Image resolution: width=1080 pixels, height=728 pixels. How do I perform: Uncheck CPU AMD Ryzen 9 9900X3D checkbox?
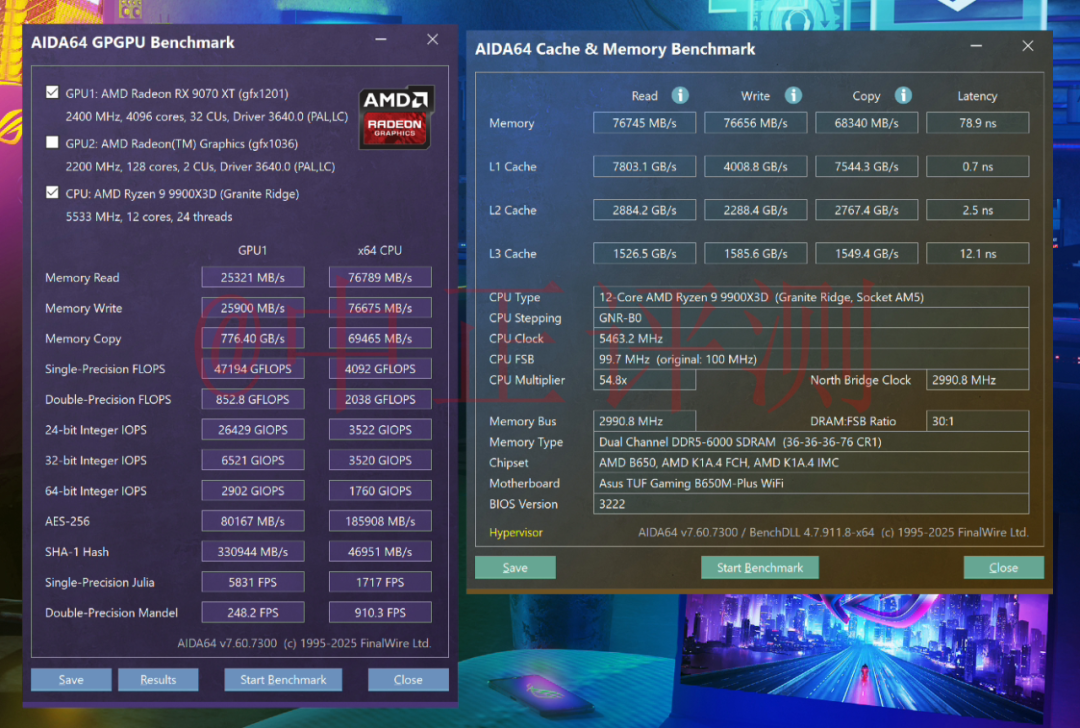52,193
